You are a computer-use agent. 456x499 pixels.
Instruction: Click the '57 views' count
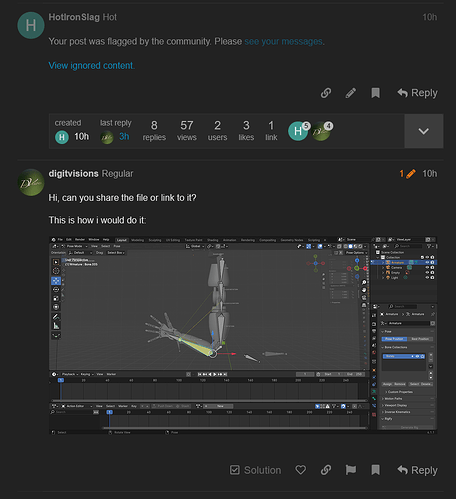click(x=187, y=131)
